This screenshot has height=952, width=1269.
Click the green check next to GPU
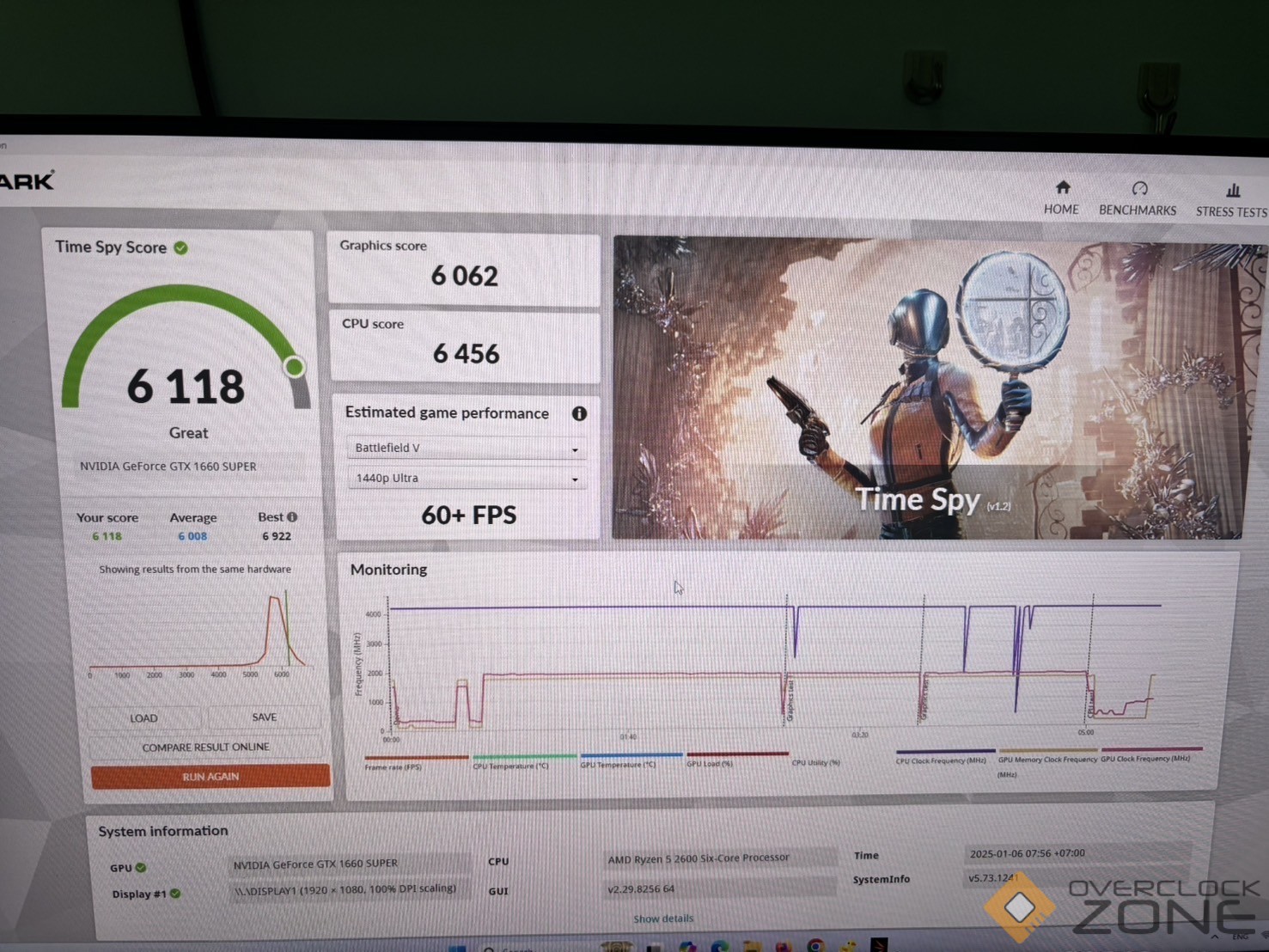tap(141, 868)
